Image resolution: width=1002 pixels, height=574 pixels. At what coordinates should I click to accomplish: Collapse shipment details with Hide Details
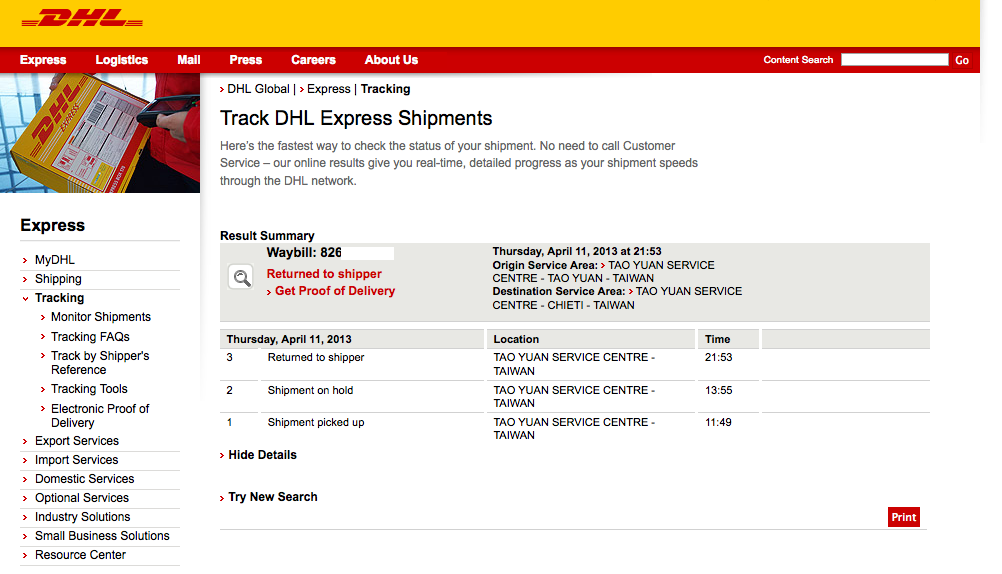tap(262, 455)
